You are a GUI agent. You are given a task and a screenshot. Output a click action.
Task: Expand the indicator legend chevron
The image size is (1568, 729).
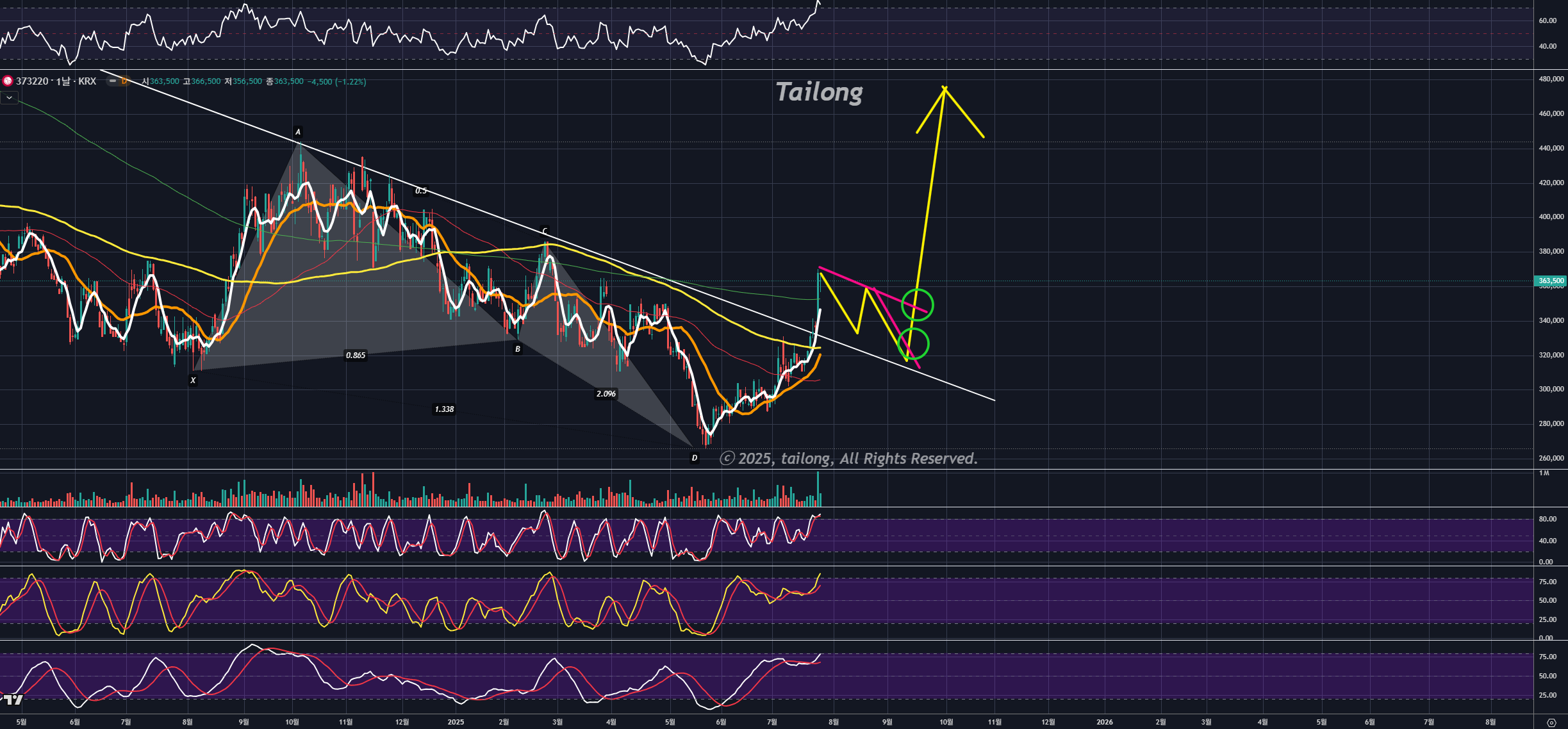[x=9, y=97]
